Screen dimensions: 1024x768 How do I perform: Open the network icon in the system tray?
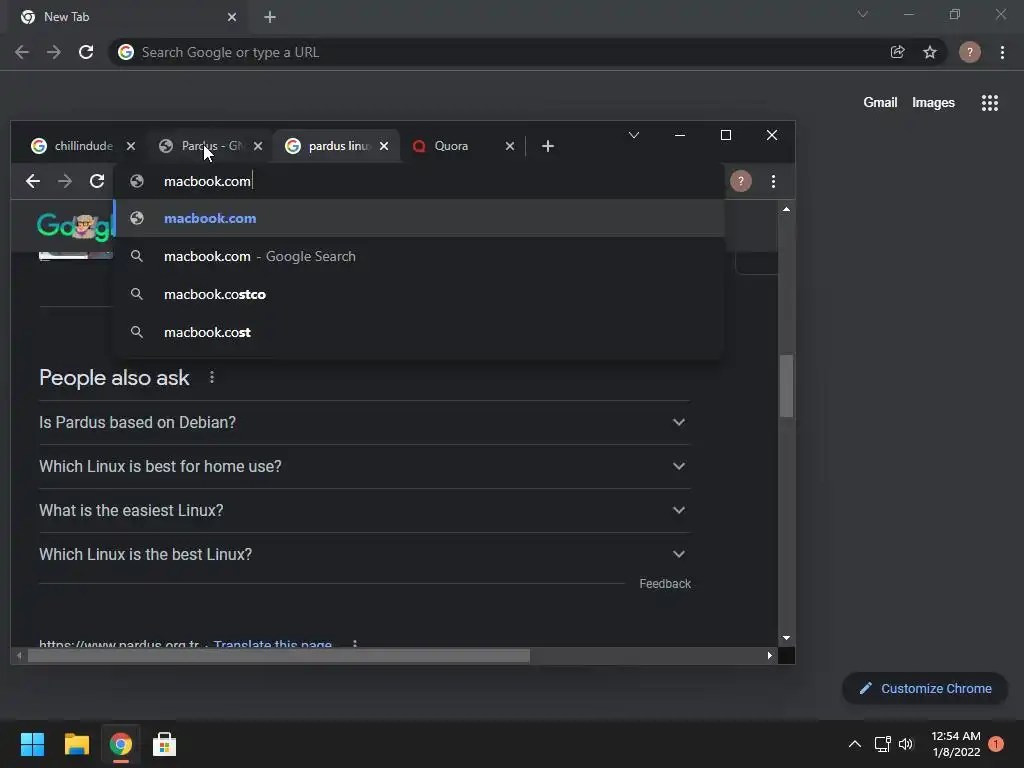click(x=882, y=744)
